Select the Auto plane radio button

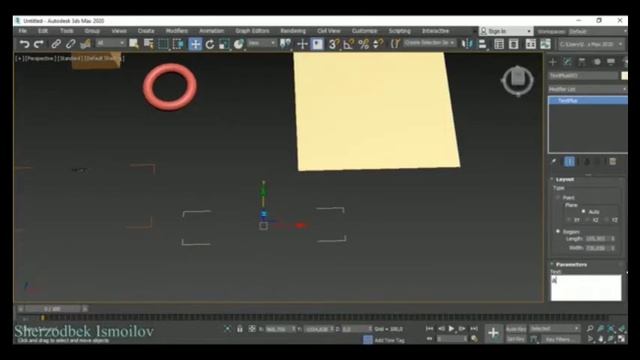[x=583, y=211]
